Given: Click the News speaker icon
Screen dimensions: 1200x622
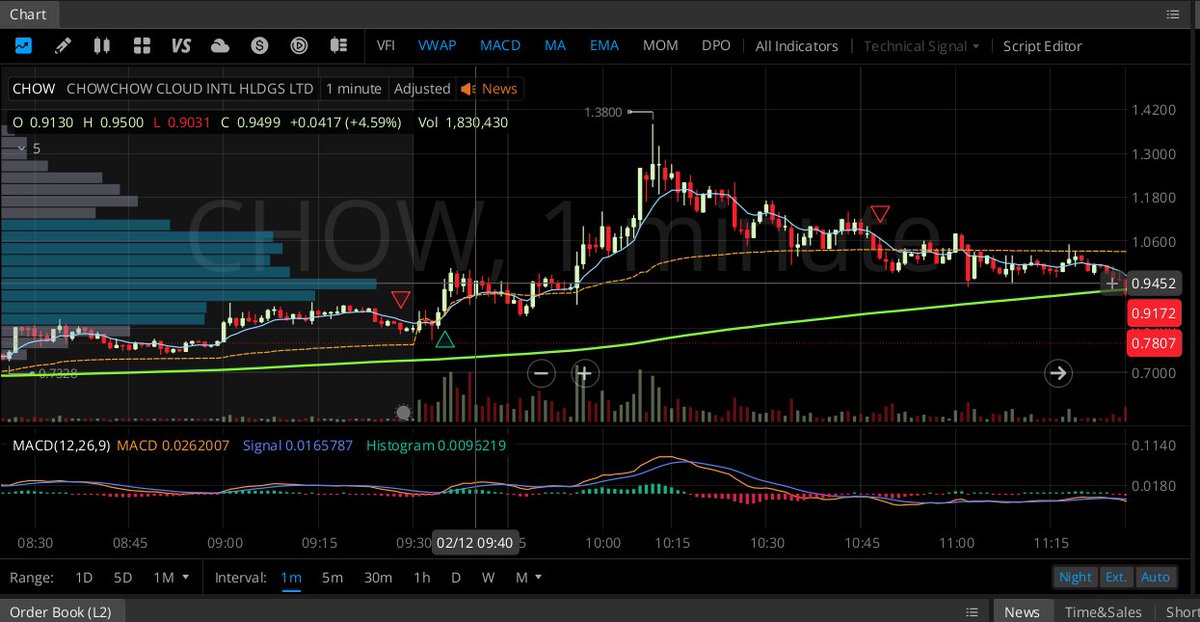Looking at the screenshot, I should [467, 88].
